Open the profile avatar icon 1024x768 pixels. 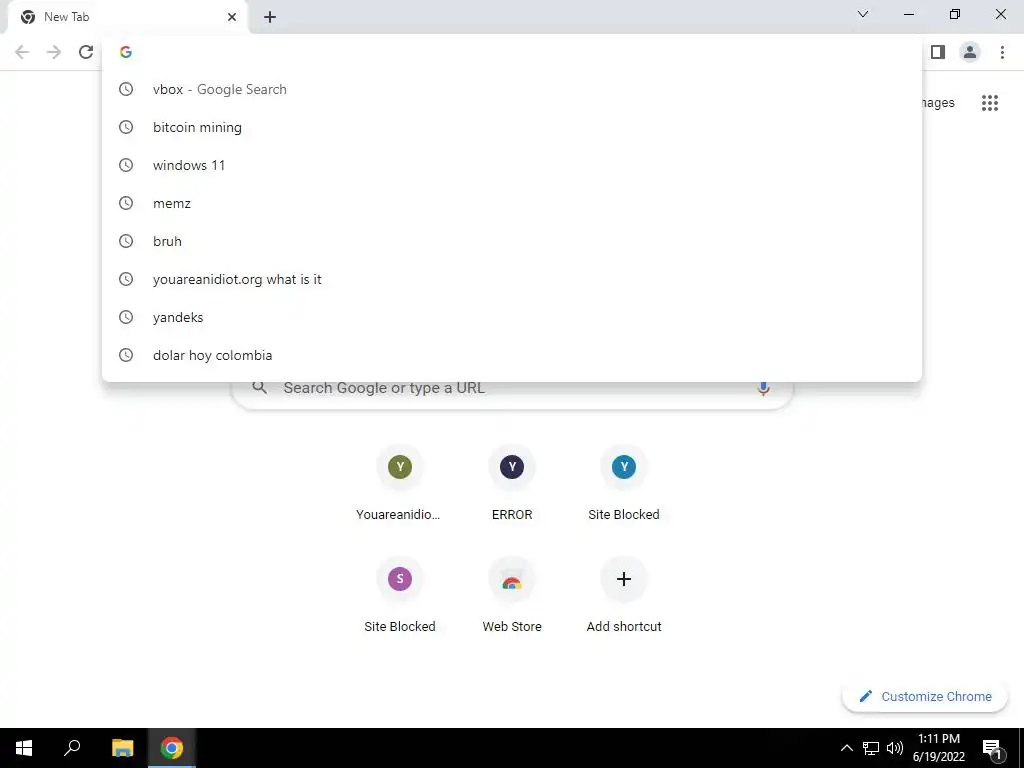point(970,52)
